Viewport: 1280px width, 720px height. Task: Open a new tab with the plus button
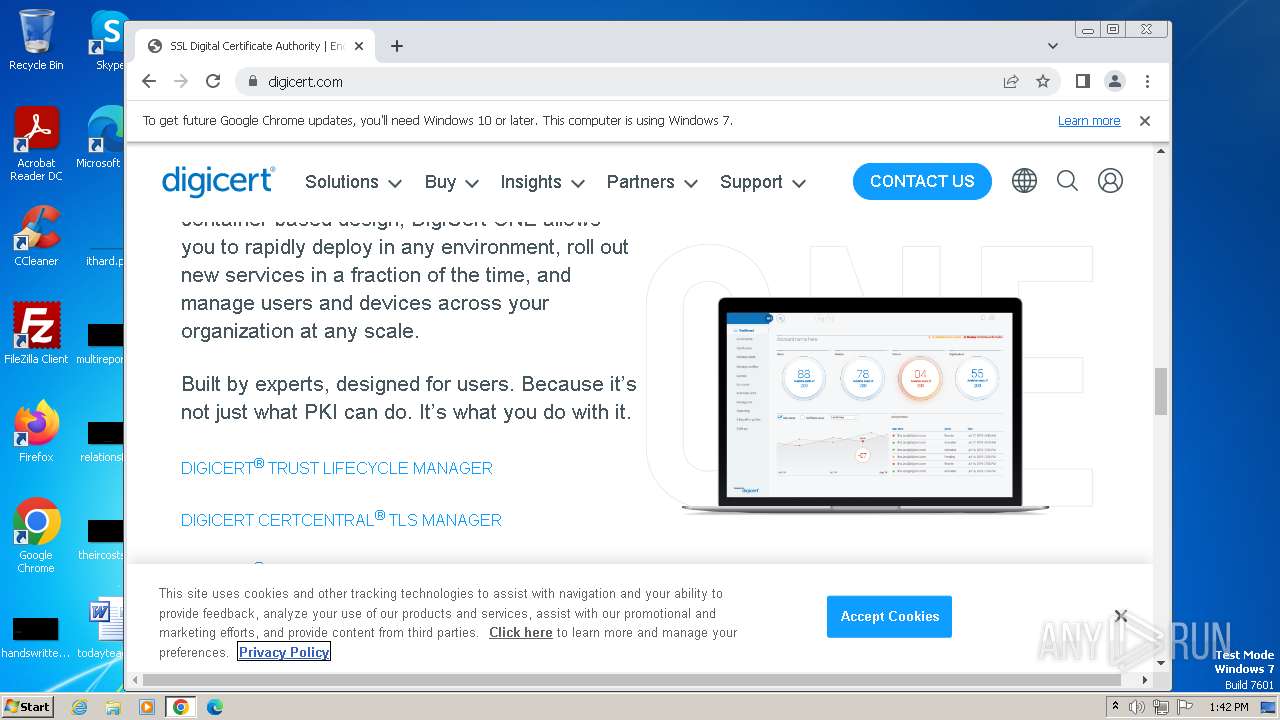[397, 46]
